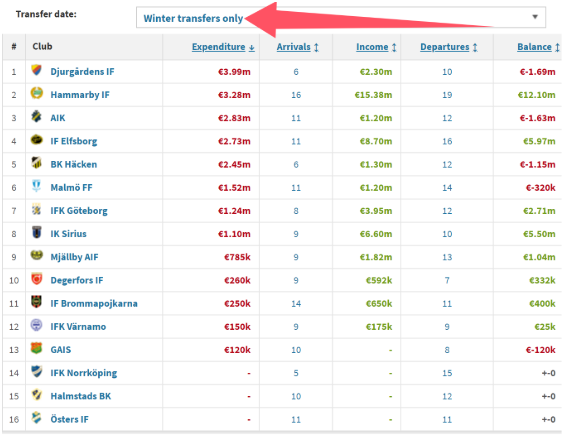Click the Halmstads BK club crest

(x=36, y=394)
